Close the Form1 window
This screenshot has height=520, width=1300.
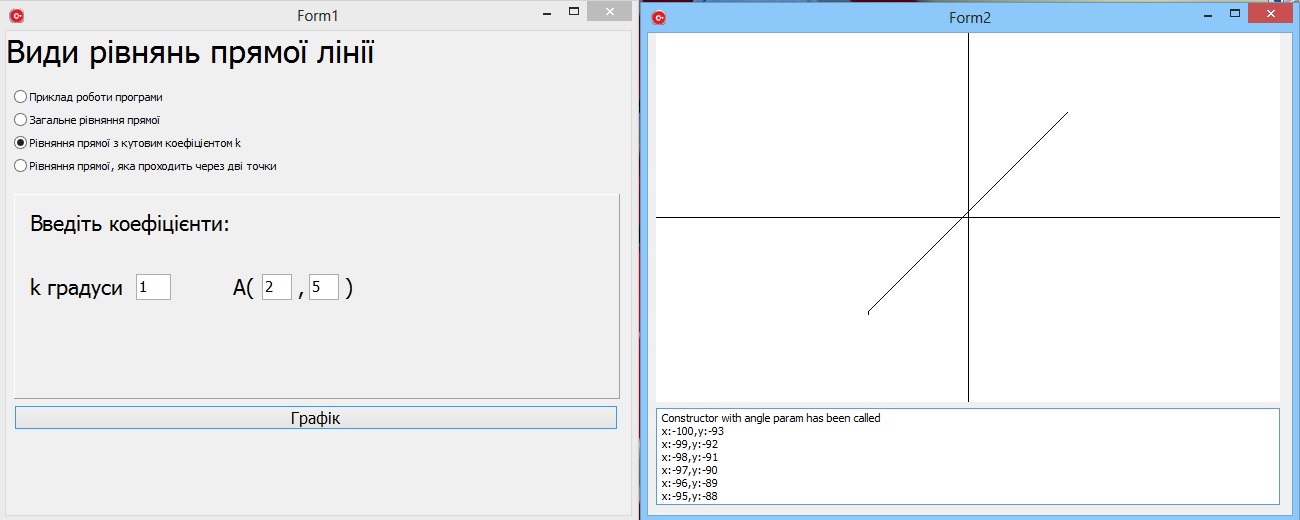(x=609, y=11)
